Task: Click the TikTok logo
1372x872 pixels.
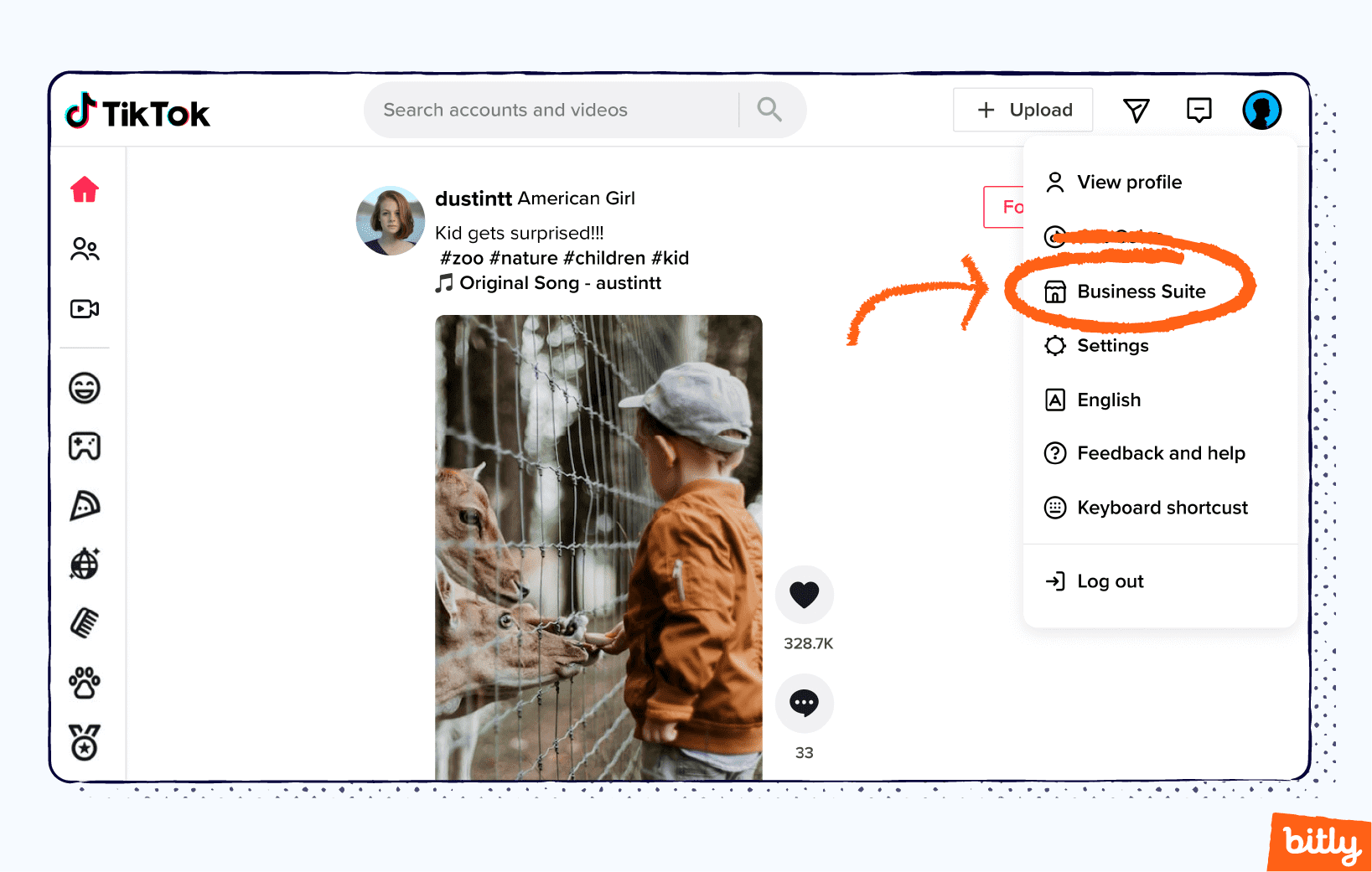Action: click(x=138, y=111)
